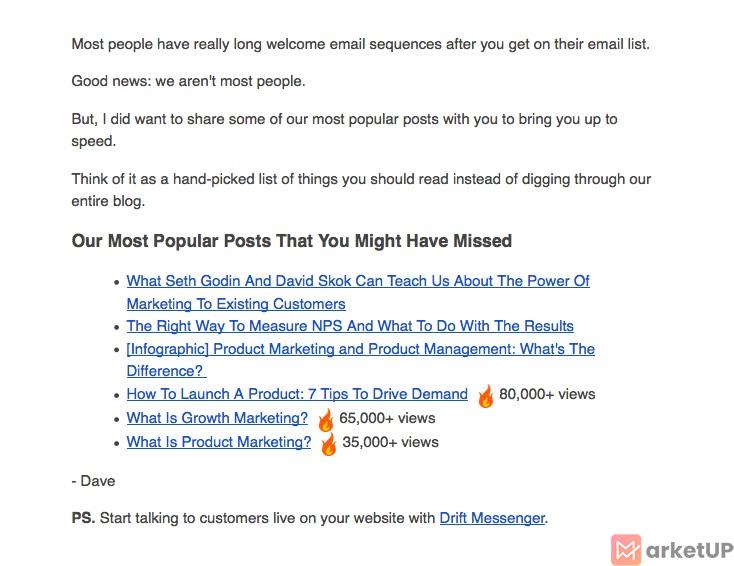Click the fire icon beside 65,000+ views

point(326,420)
